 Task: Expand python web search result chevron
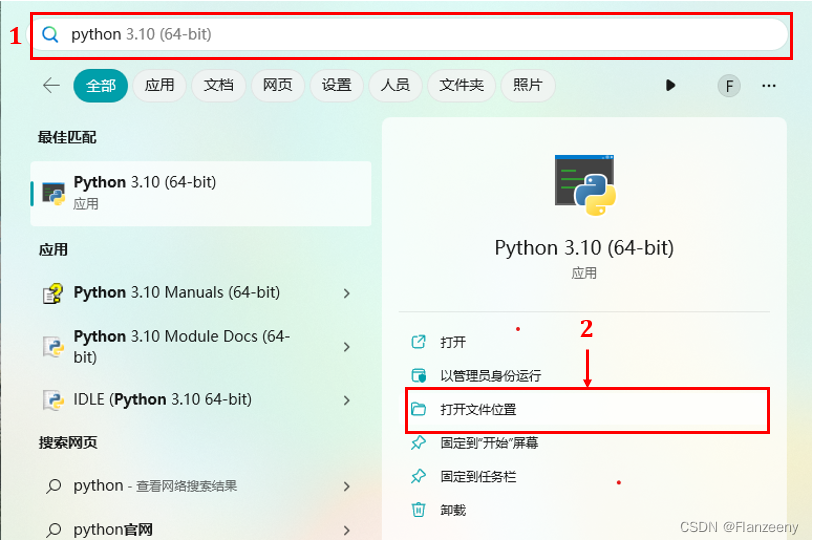point(347,486)
